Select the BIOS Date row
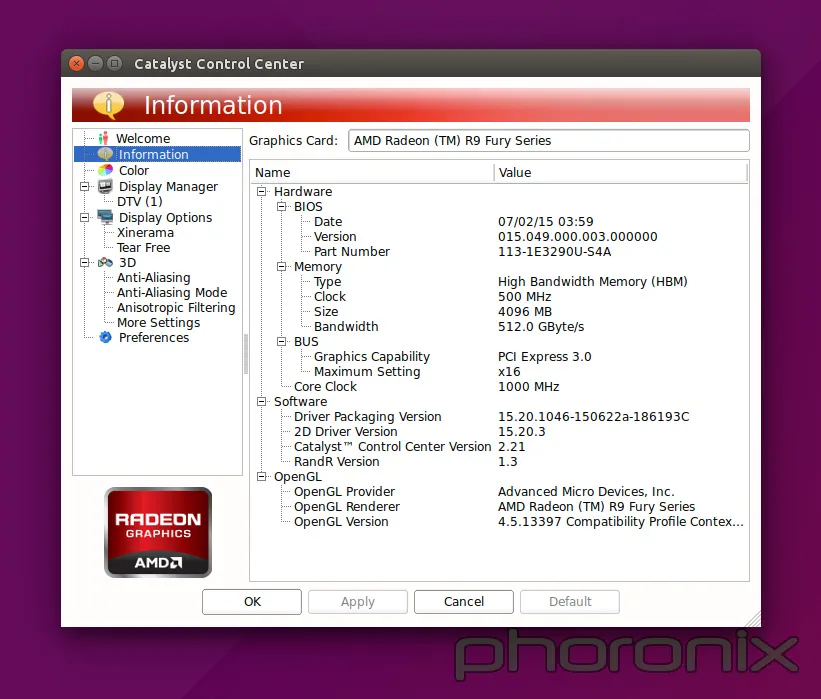Screen dimensions: 821x699 tap(500, 221)
